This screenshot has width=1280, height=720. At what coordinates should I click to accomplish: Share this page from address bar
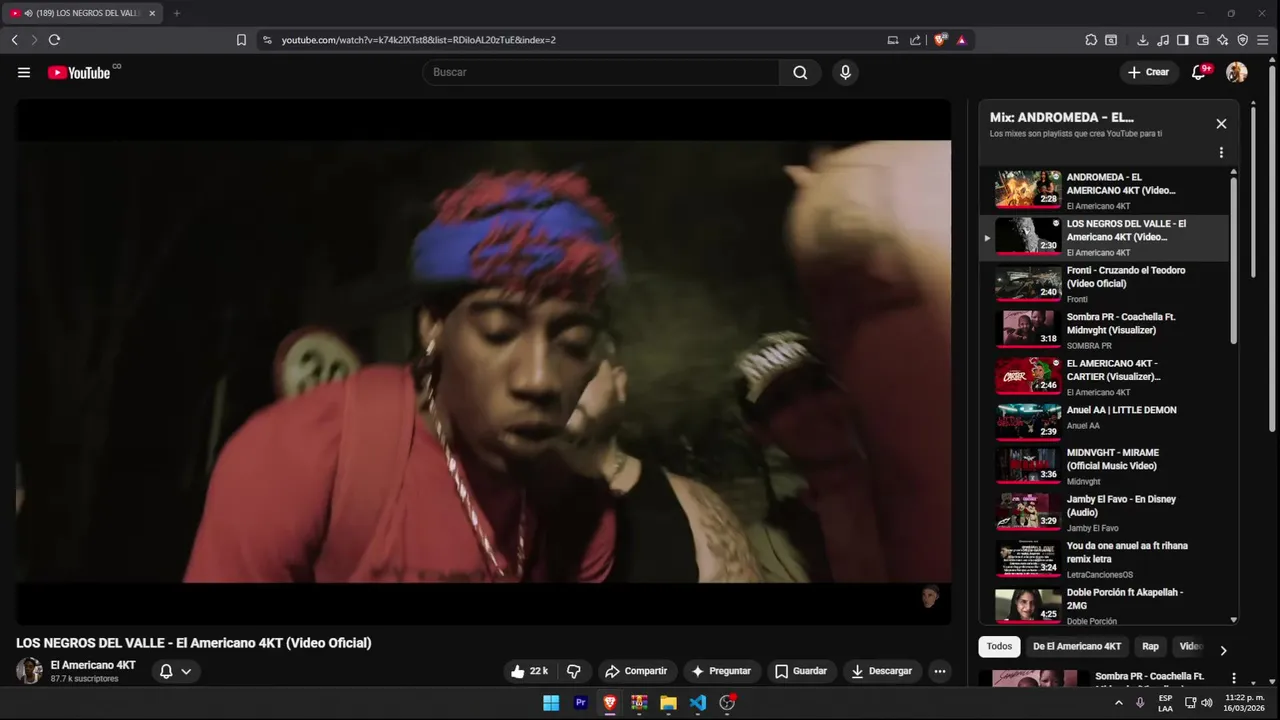click(x=915, y=40)
